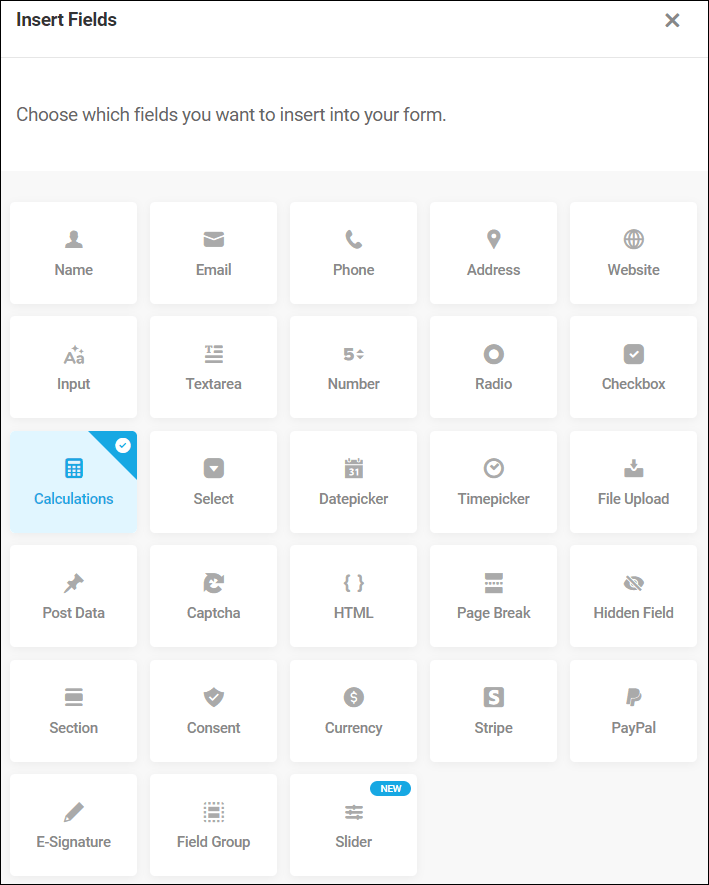Insert the Page Break field
The image size is (709, 885).
(493, 596)
